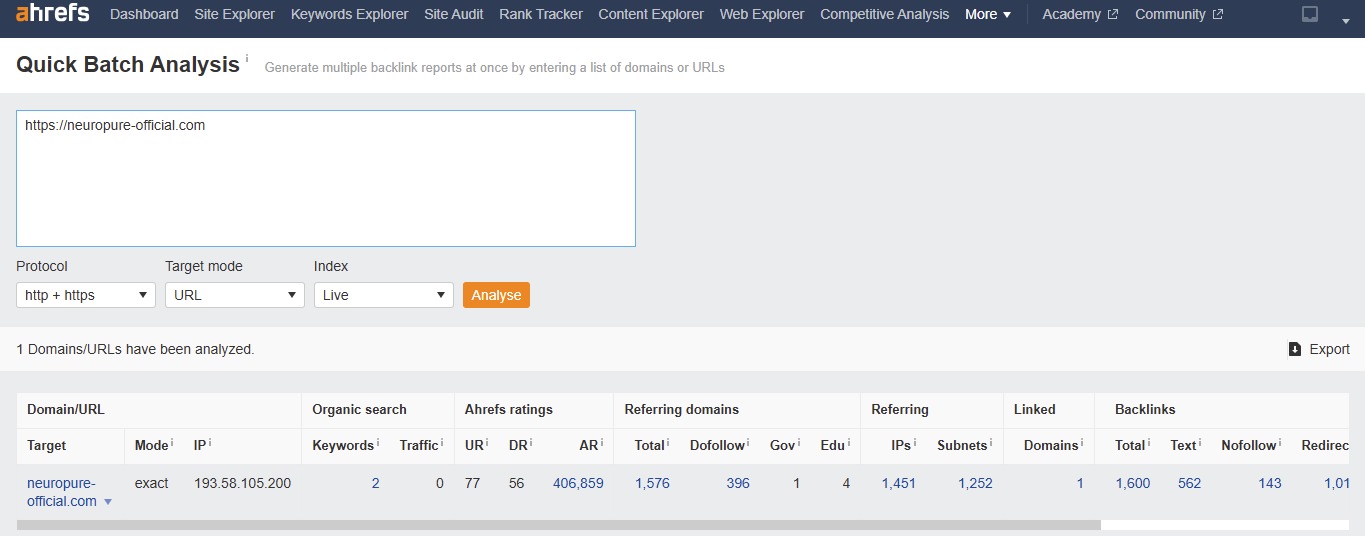Click the Community external link icon
The image size is (1365, 536).
1217,15
